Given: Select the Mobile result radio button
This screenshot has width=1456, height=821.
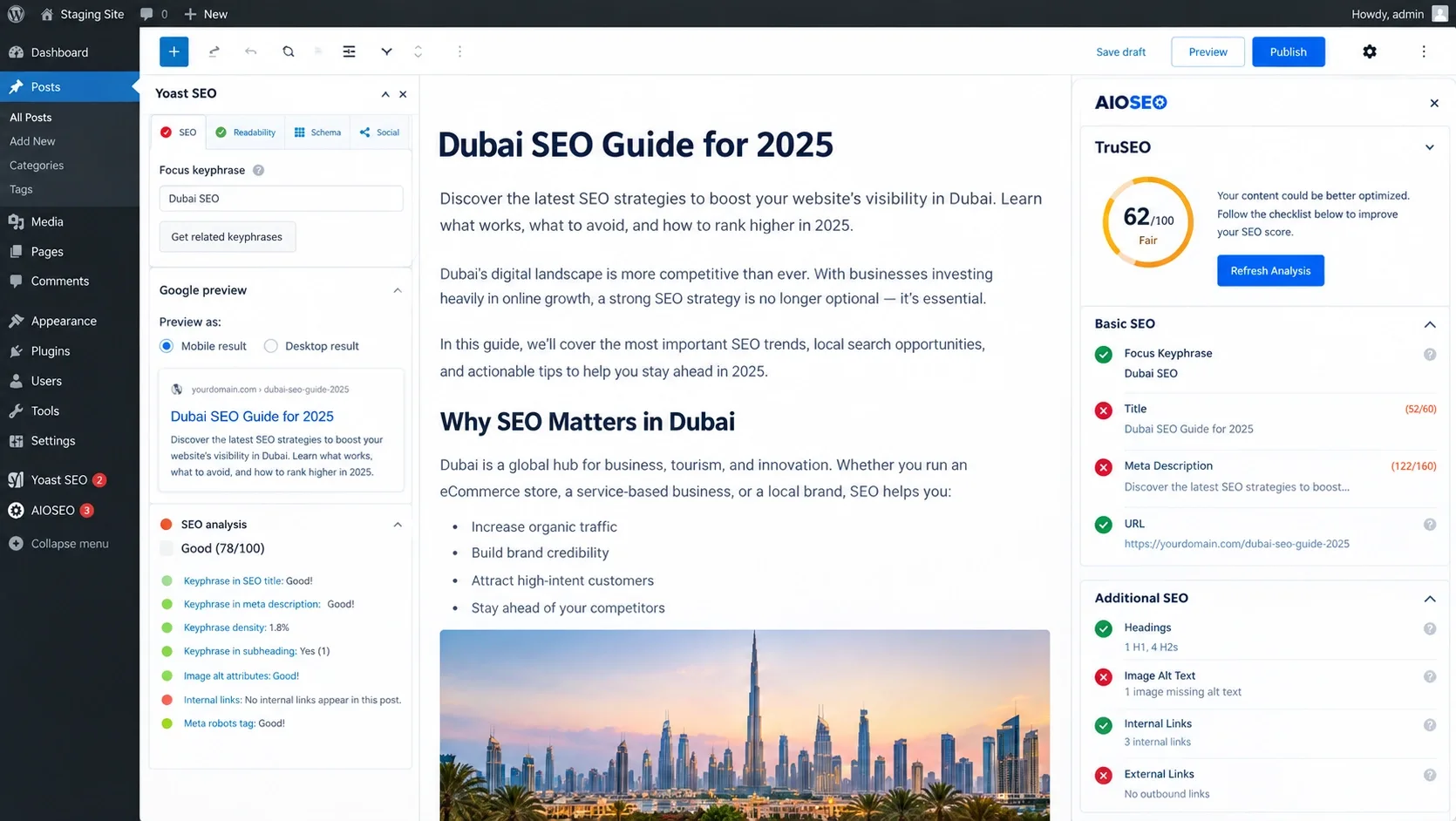Looking at the screenshot, I should (x=167, y=346).
